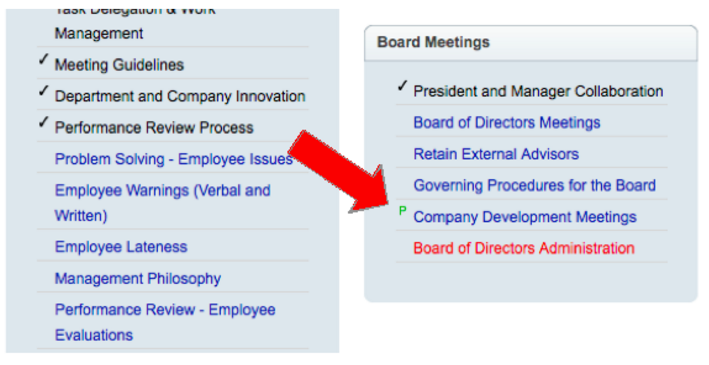Screen dimensions: 709x365
Task: Click checkmark beside Department and Company Innovation
Action: click(43, 90)
